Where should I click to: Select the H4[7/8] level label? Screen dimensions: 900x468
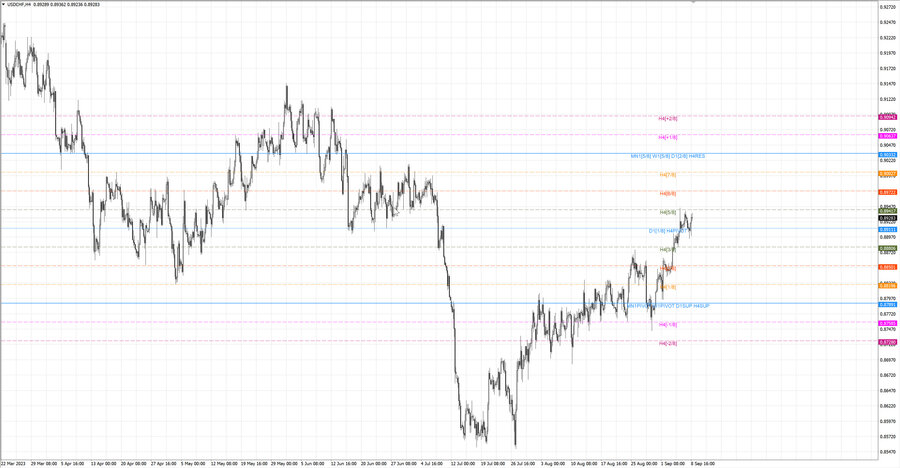coord(668,175)
